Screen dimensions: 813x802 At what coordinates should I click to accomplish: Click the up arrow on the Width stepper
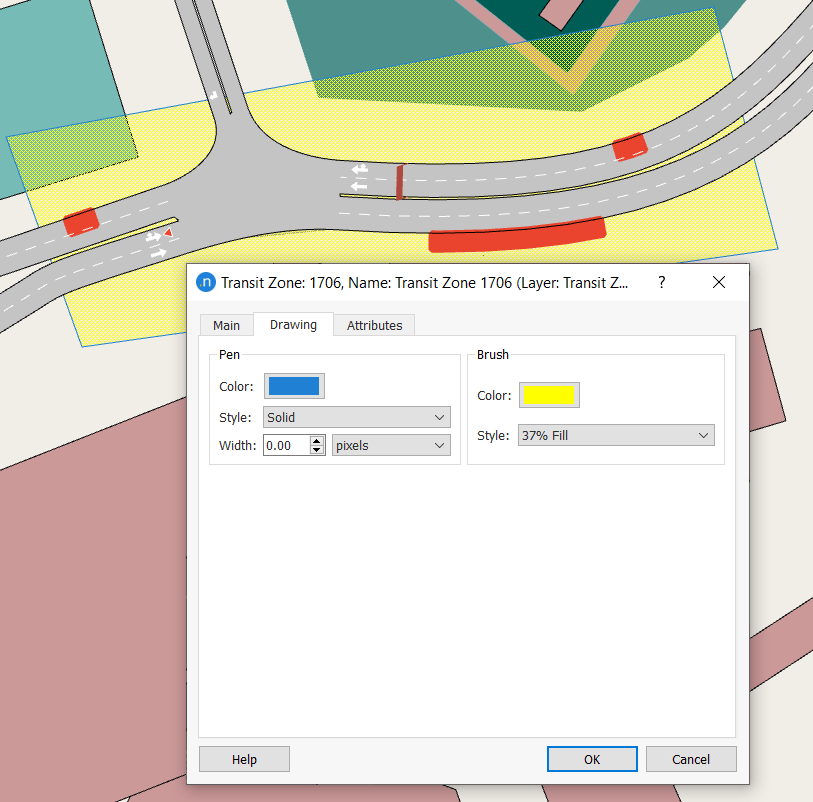317,440
